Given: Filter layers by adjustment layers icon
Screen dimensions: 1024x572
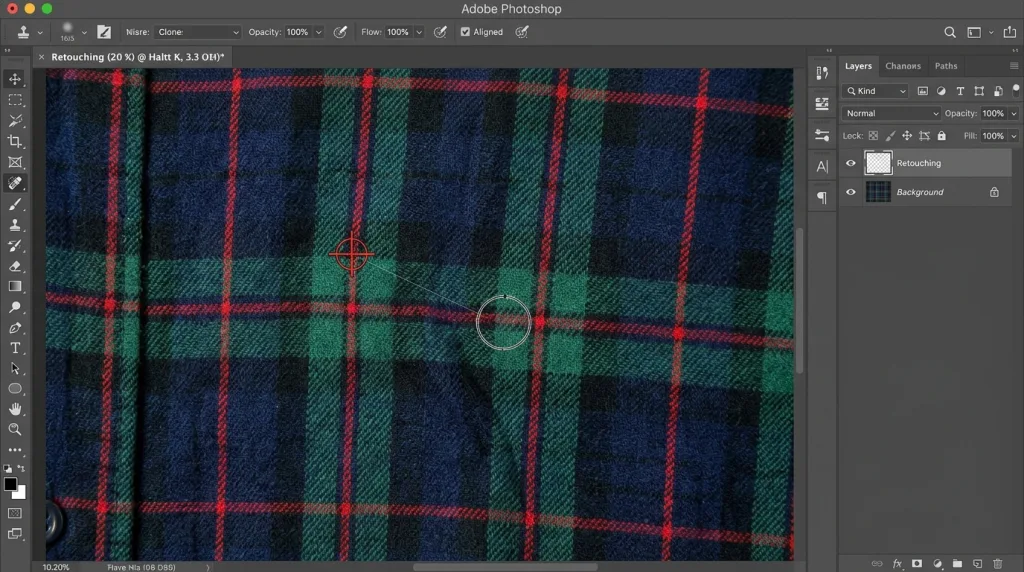Looking at the screenshot, I should [941, 91].
